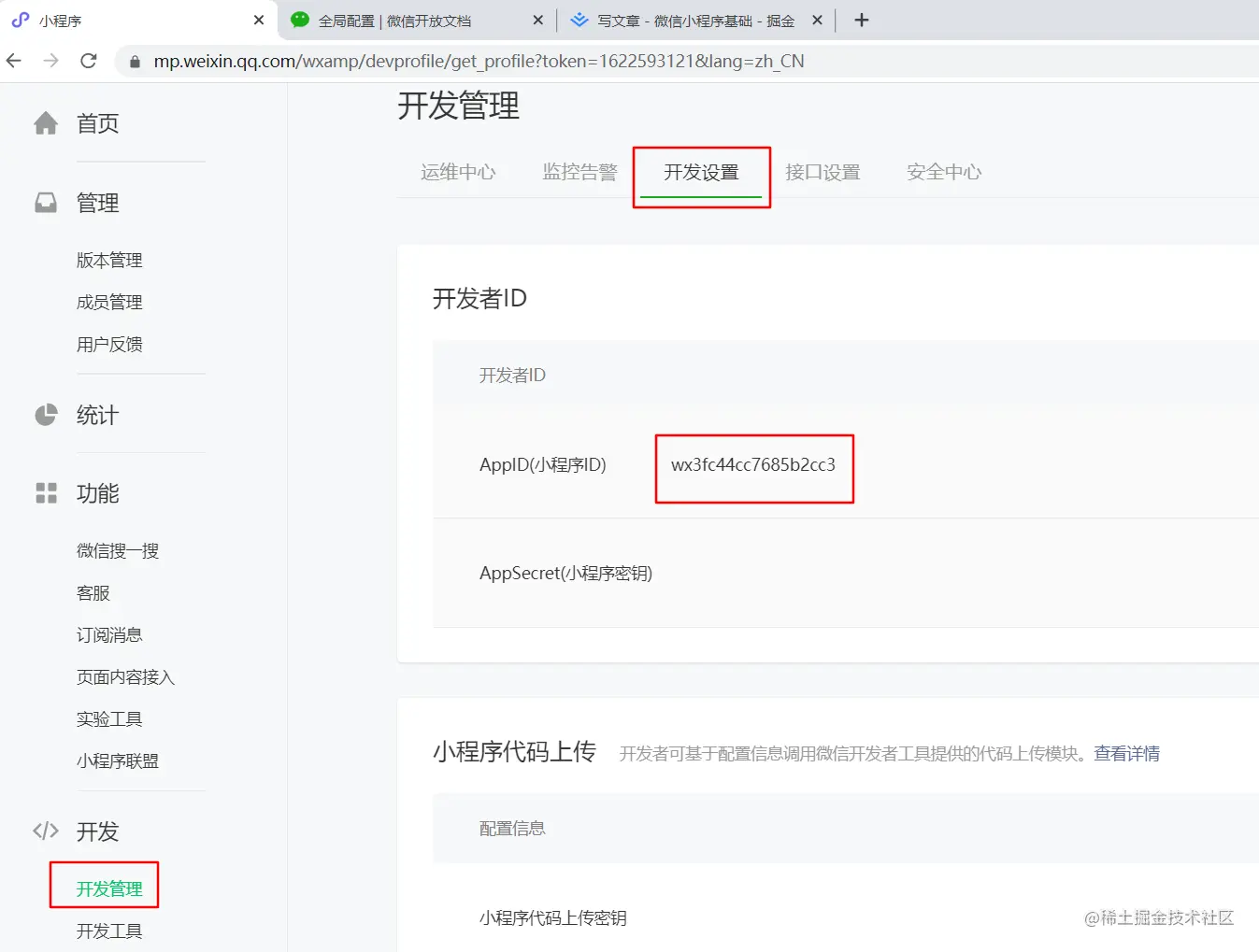Click the 统计 sidebar section
Screen dimensions: 1259x952
click(97, 415)
